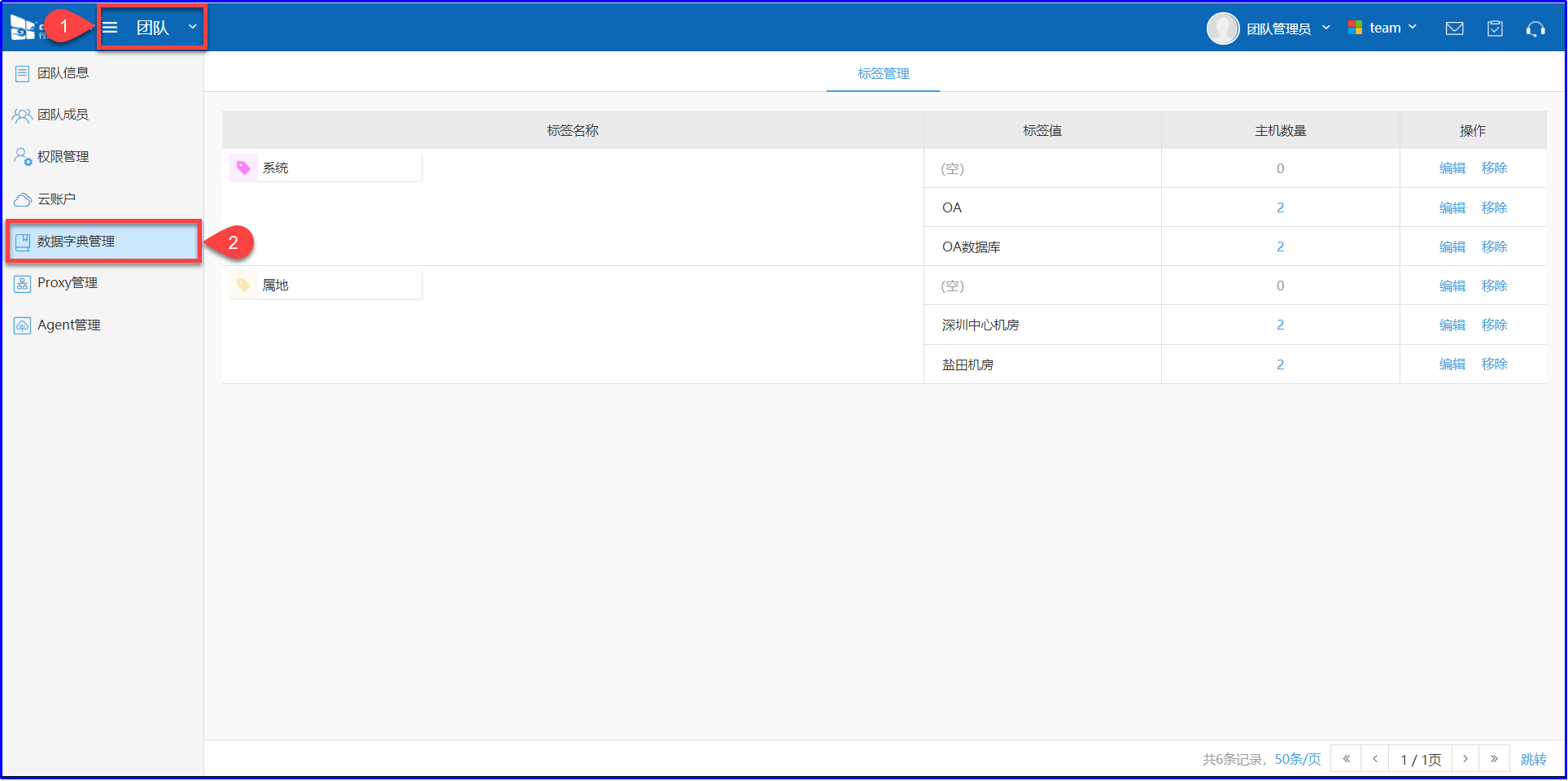This screenshot has height=781, width=1568.
Task: Click the user avatar icon in header
Action: pyautogui.click(x=1222, y=28)
